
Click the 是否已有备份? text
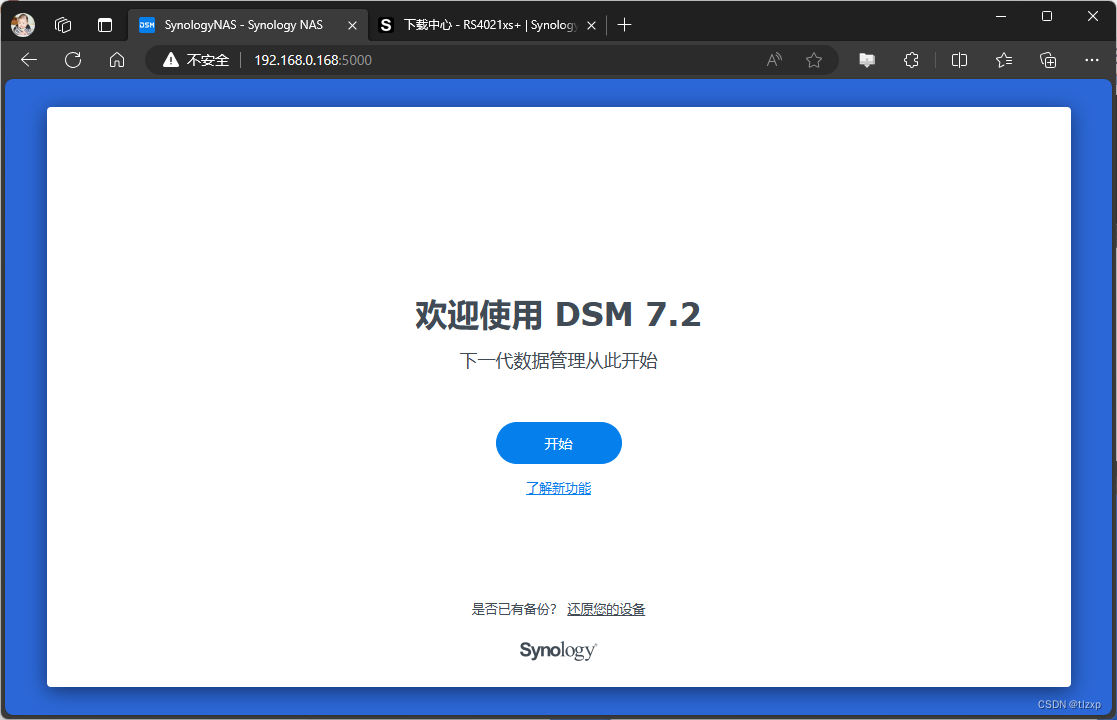514,609
